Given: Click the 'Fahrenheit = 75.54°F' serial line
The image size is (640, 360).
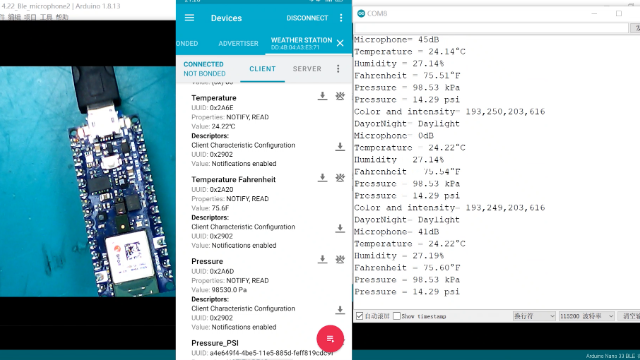Looking at the screenshot, I should click(407, 171).
